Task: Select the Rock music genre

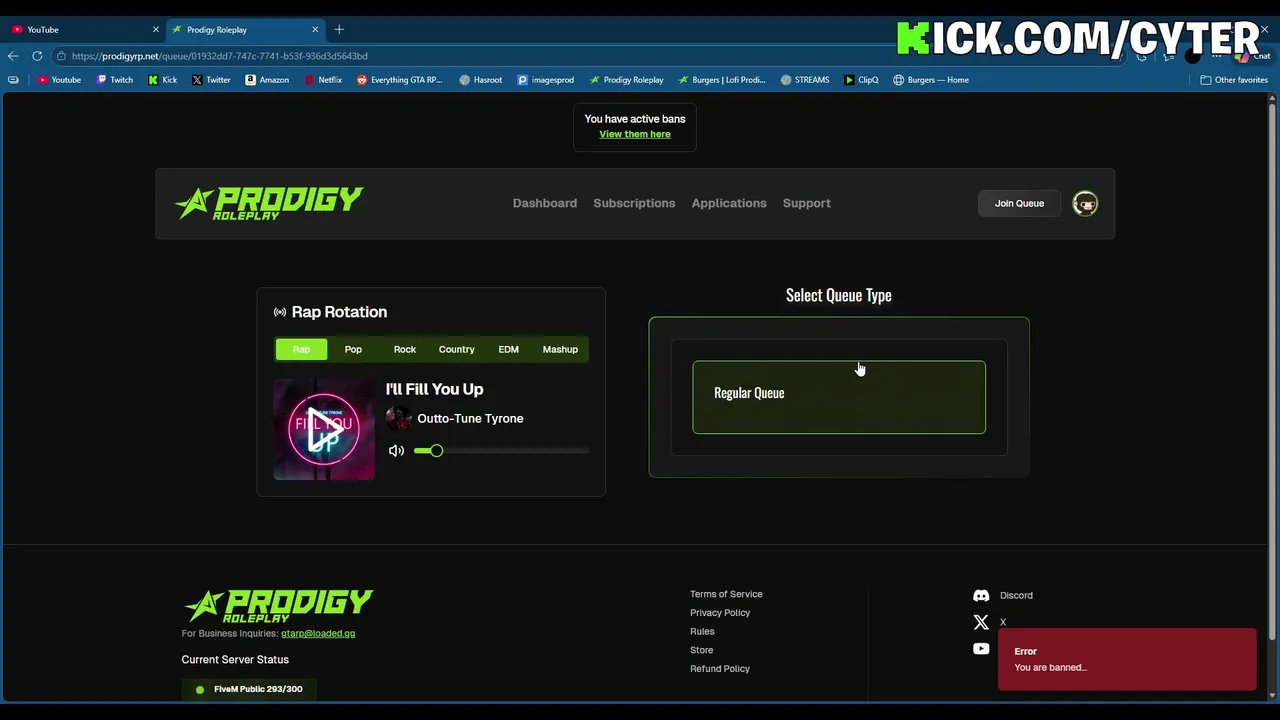Action: tap(405, 349)
